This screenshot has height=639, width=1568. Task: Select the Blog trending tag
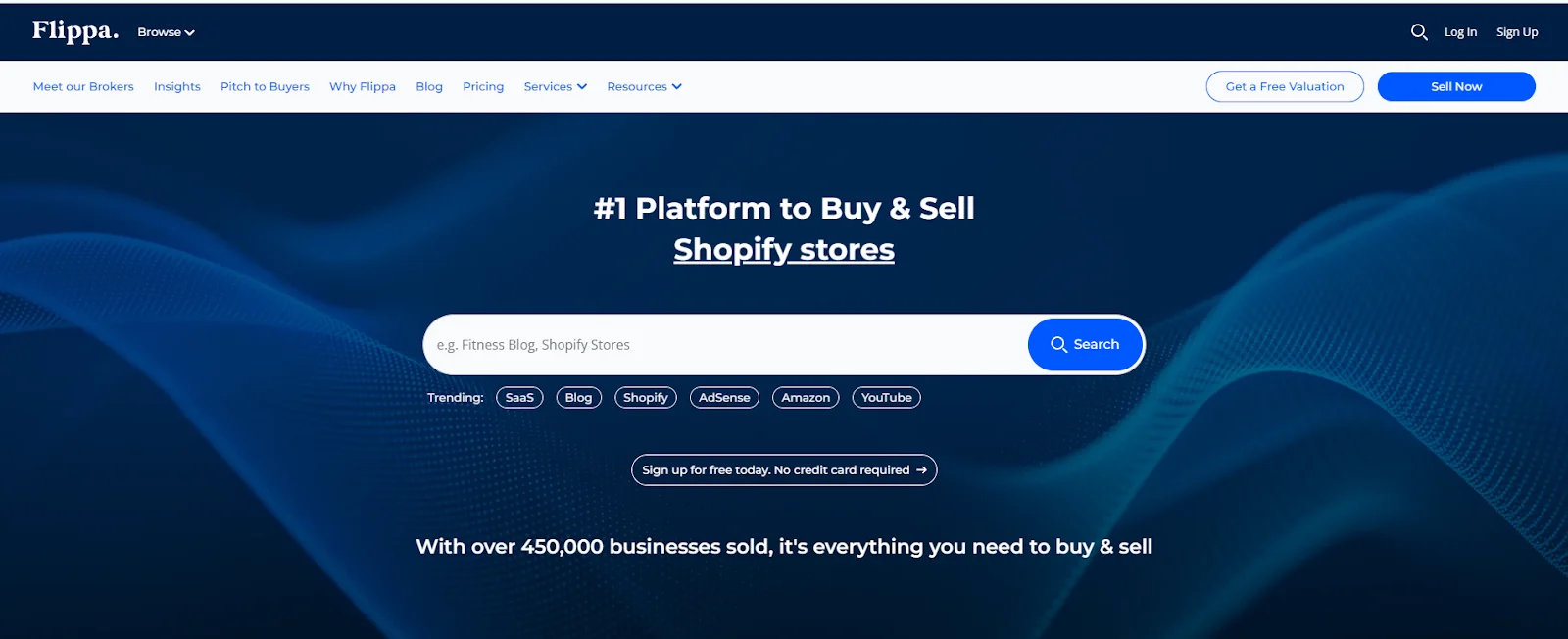click(x=578, y=397)
